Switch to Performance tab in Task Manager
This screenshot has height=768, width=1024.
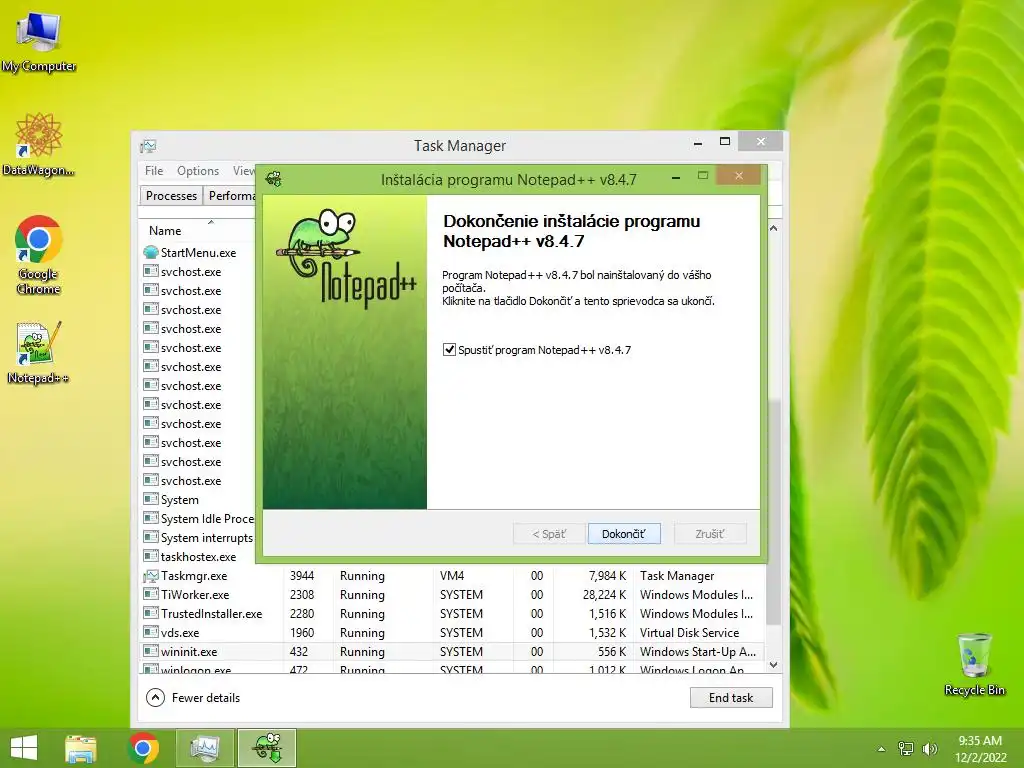pos(231,195)
